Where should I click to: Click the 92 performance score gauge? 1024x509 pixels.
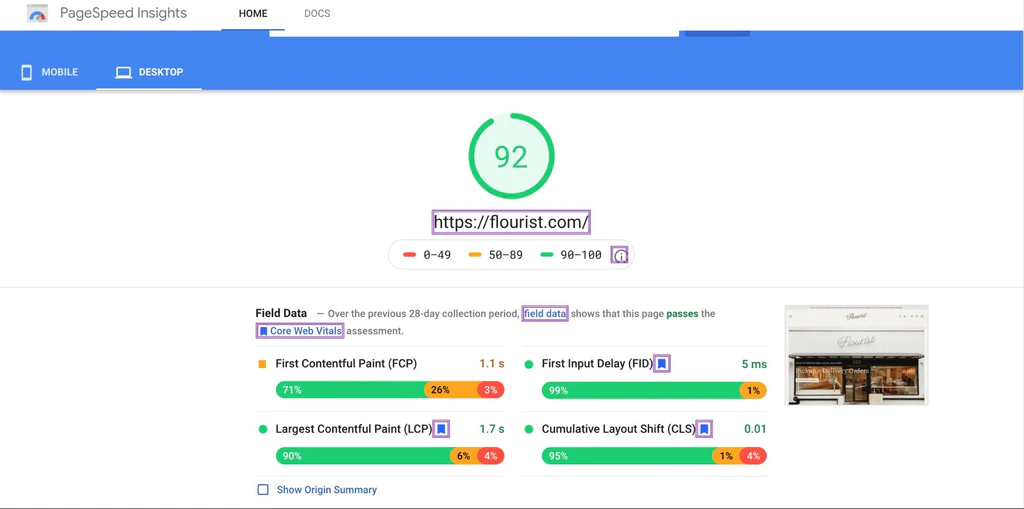(x=511, y=156)
